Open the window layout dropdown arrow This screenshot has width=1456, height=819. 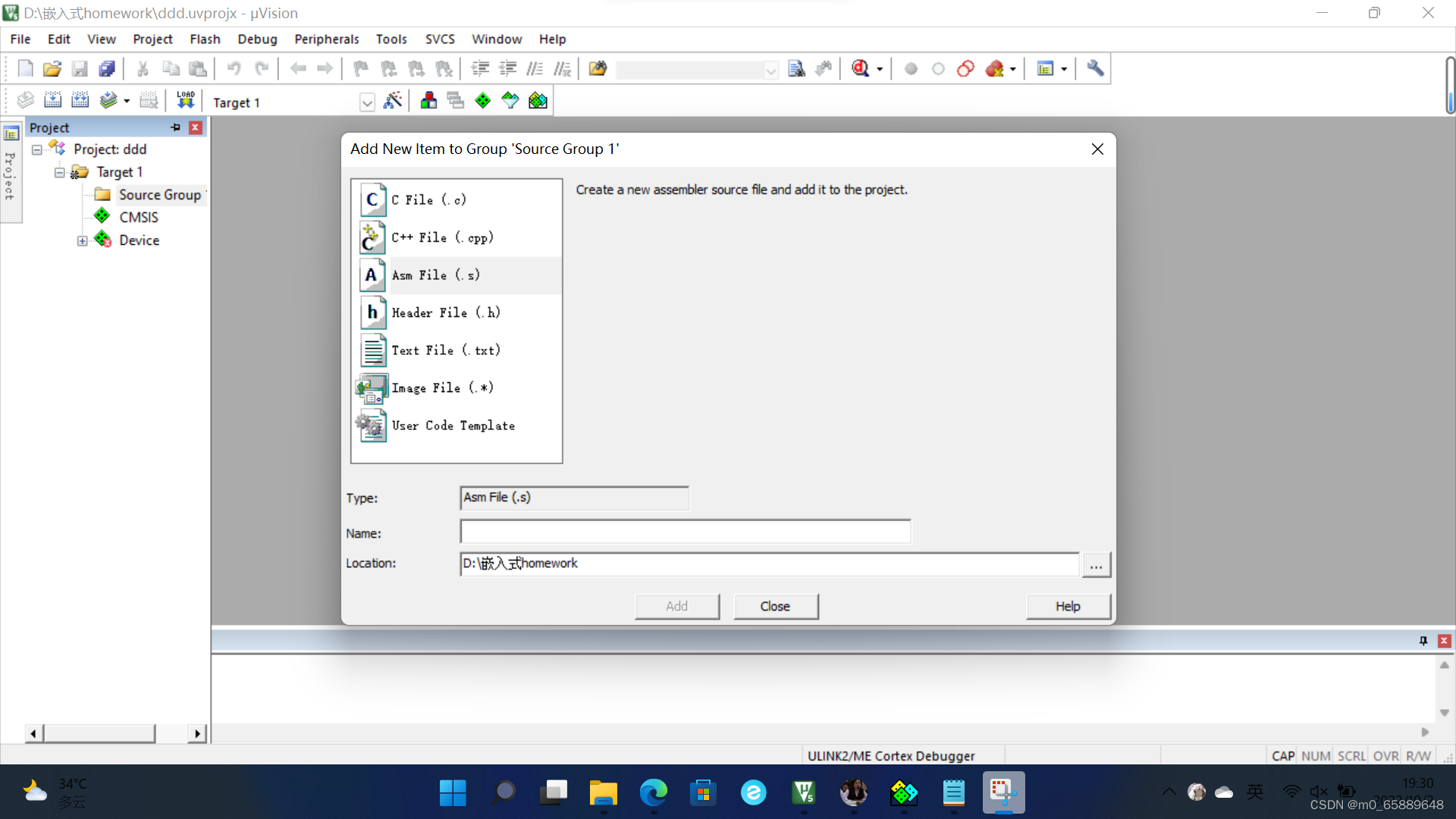pos(1064,69)
